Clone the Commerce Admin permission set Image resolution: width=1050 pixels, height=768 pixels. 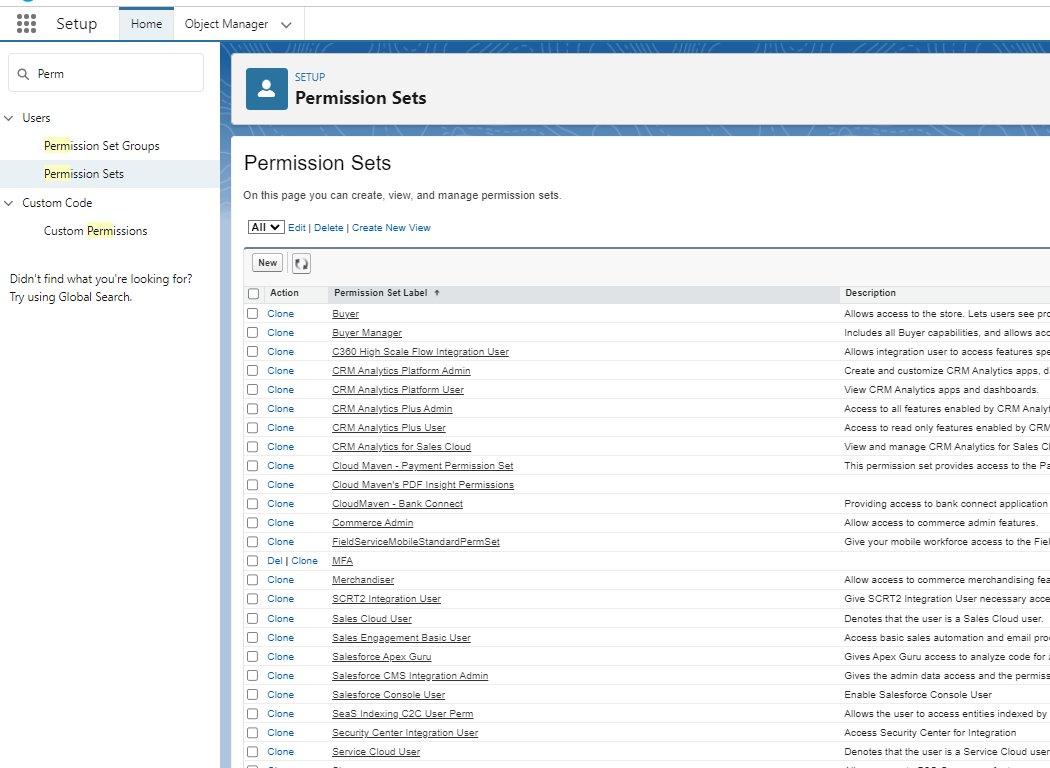click(281, 523)
